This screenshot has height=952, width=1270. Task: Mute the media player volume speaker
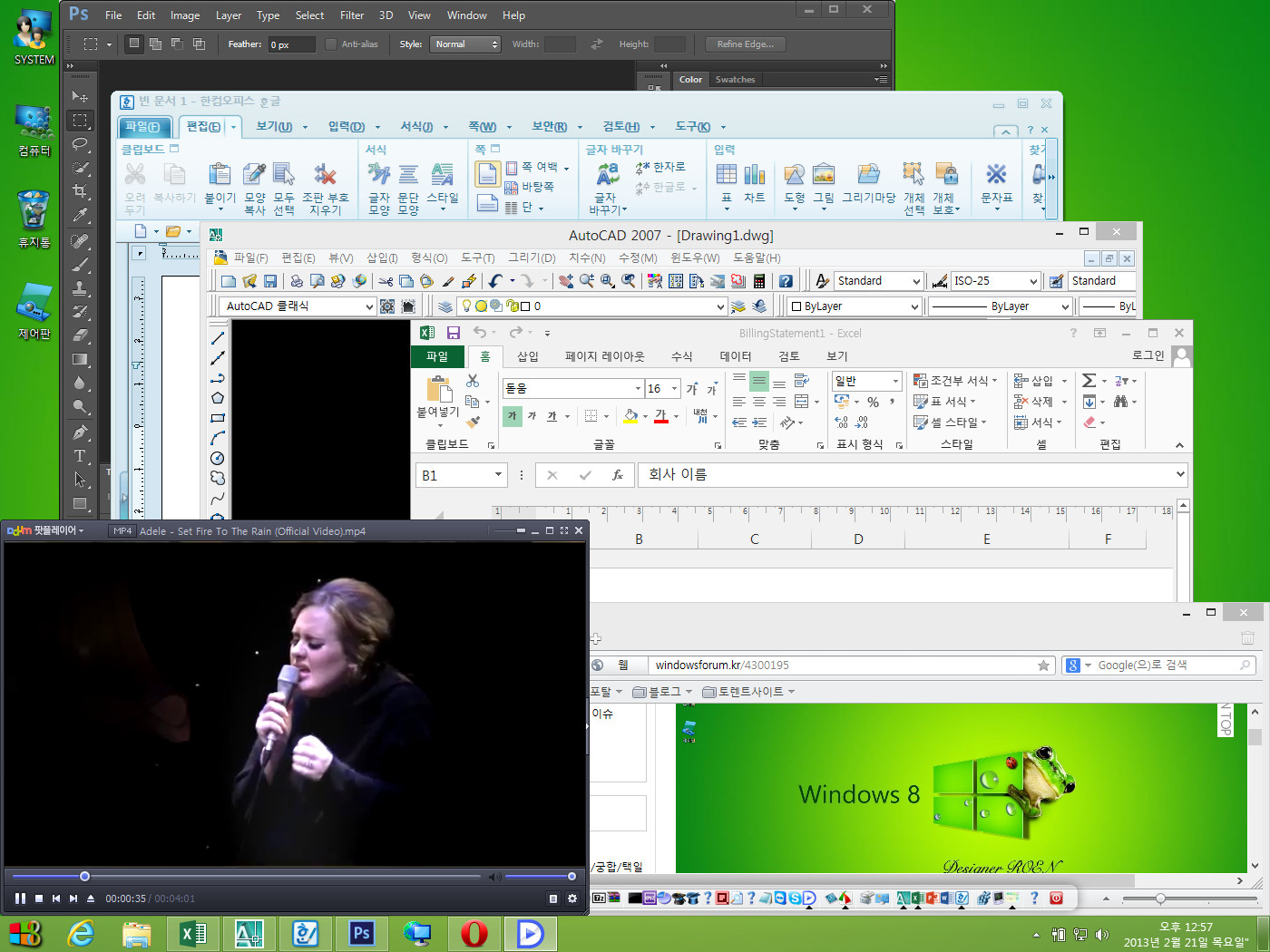(x=494, y=877)
